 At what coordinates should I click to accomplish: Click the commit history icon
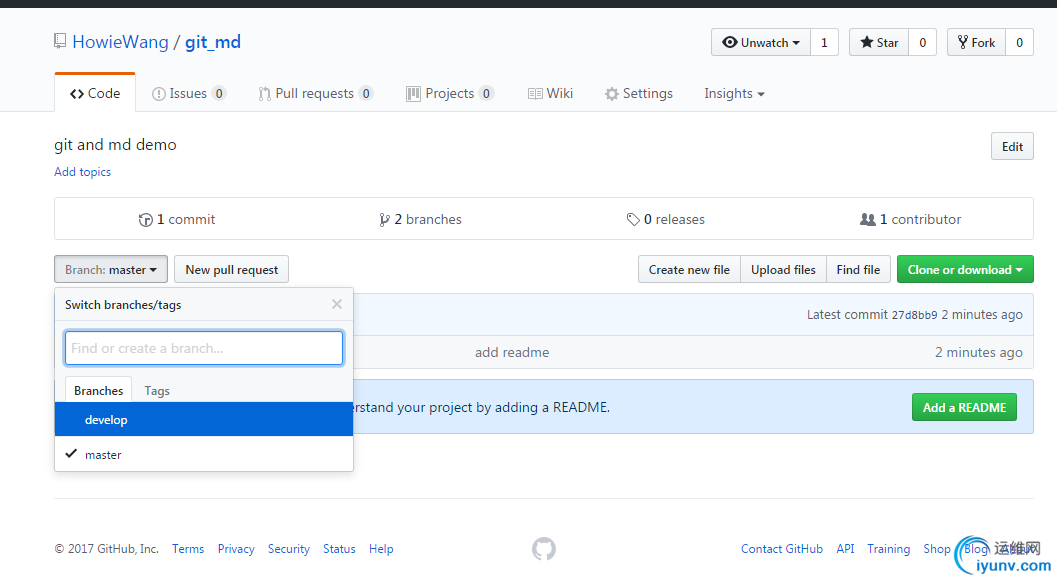[x=145, y=220]
